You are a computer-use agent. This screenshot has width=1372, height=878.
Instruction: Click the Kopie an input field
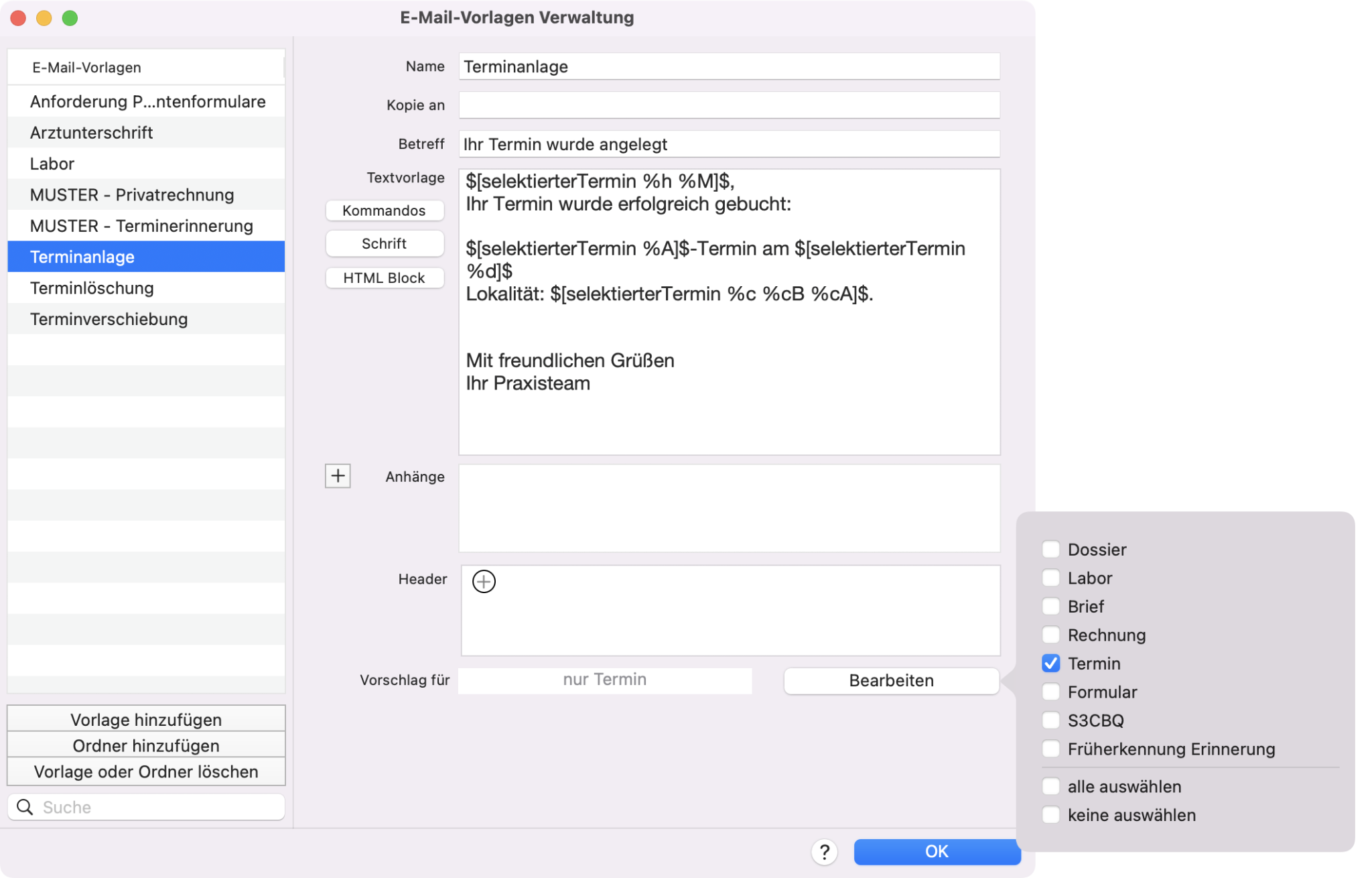pos(733,104)
